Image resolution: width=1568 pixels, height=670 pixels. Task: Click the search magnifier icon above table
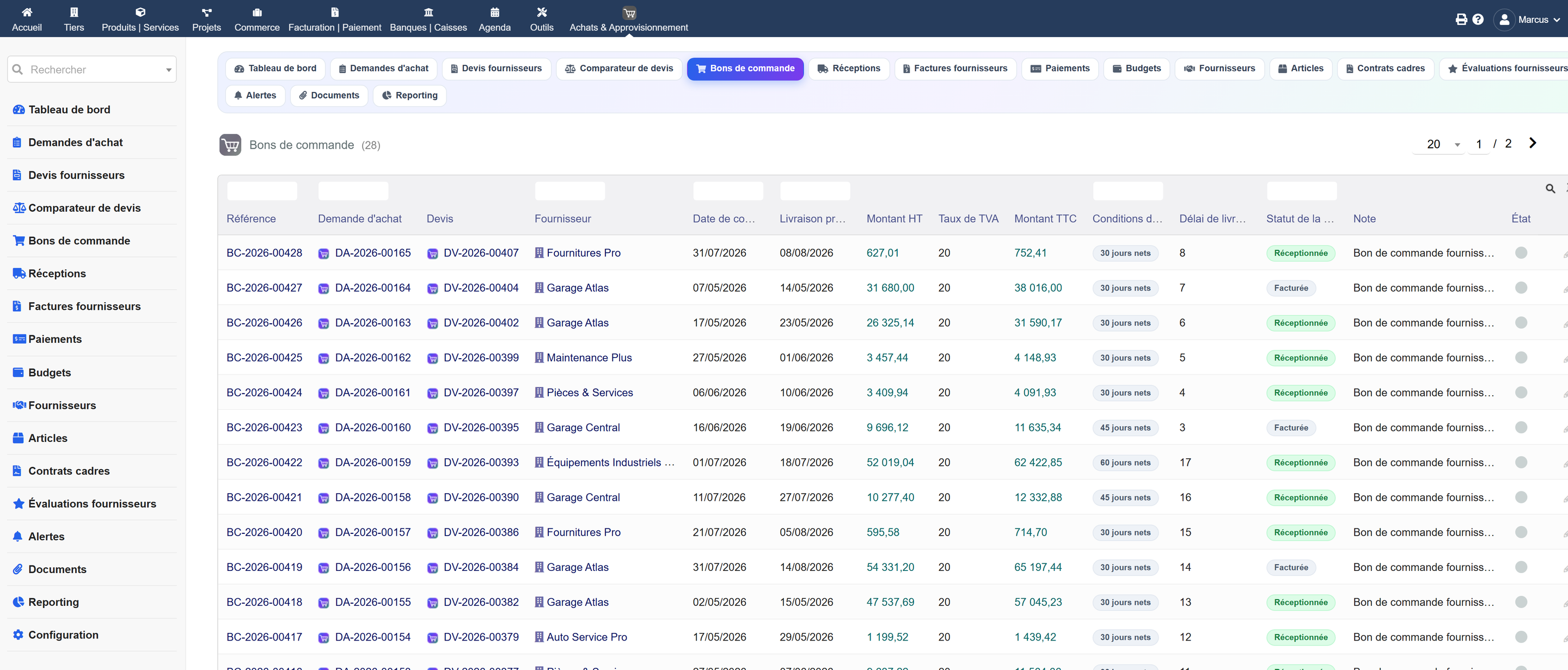[1549, 189]
